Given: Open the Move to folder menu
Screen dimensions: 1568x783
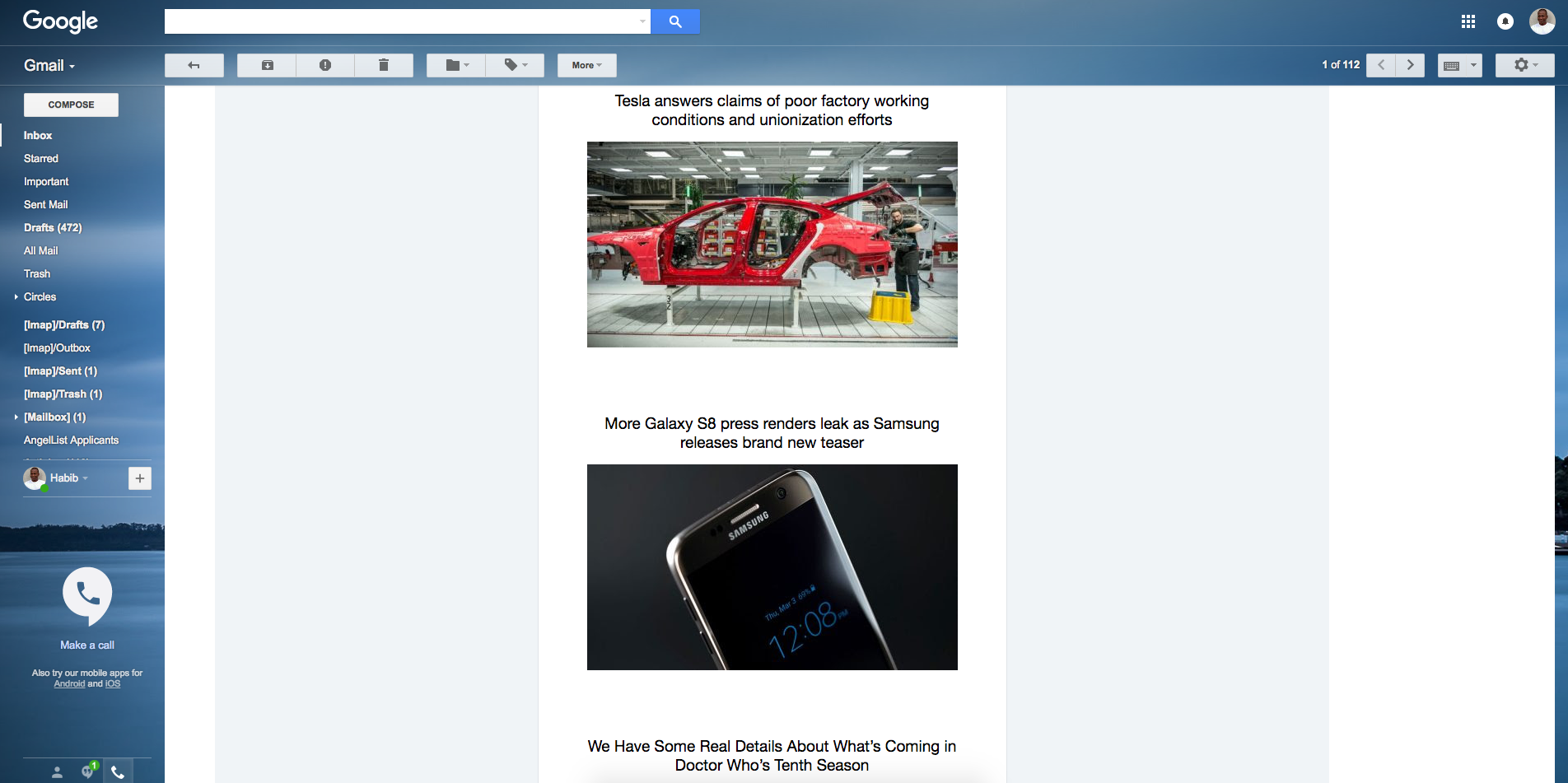Looking at the screenshot, I should tap(456, 65).
